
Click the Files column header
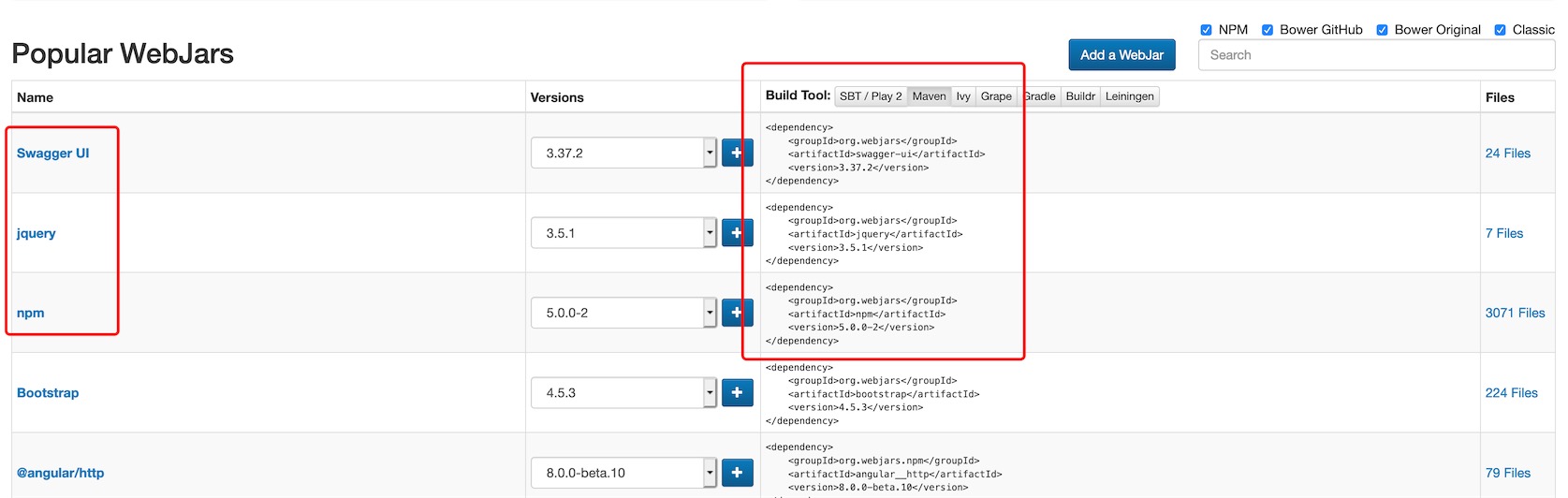pyautogui.click(x=1500, y=97)
